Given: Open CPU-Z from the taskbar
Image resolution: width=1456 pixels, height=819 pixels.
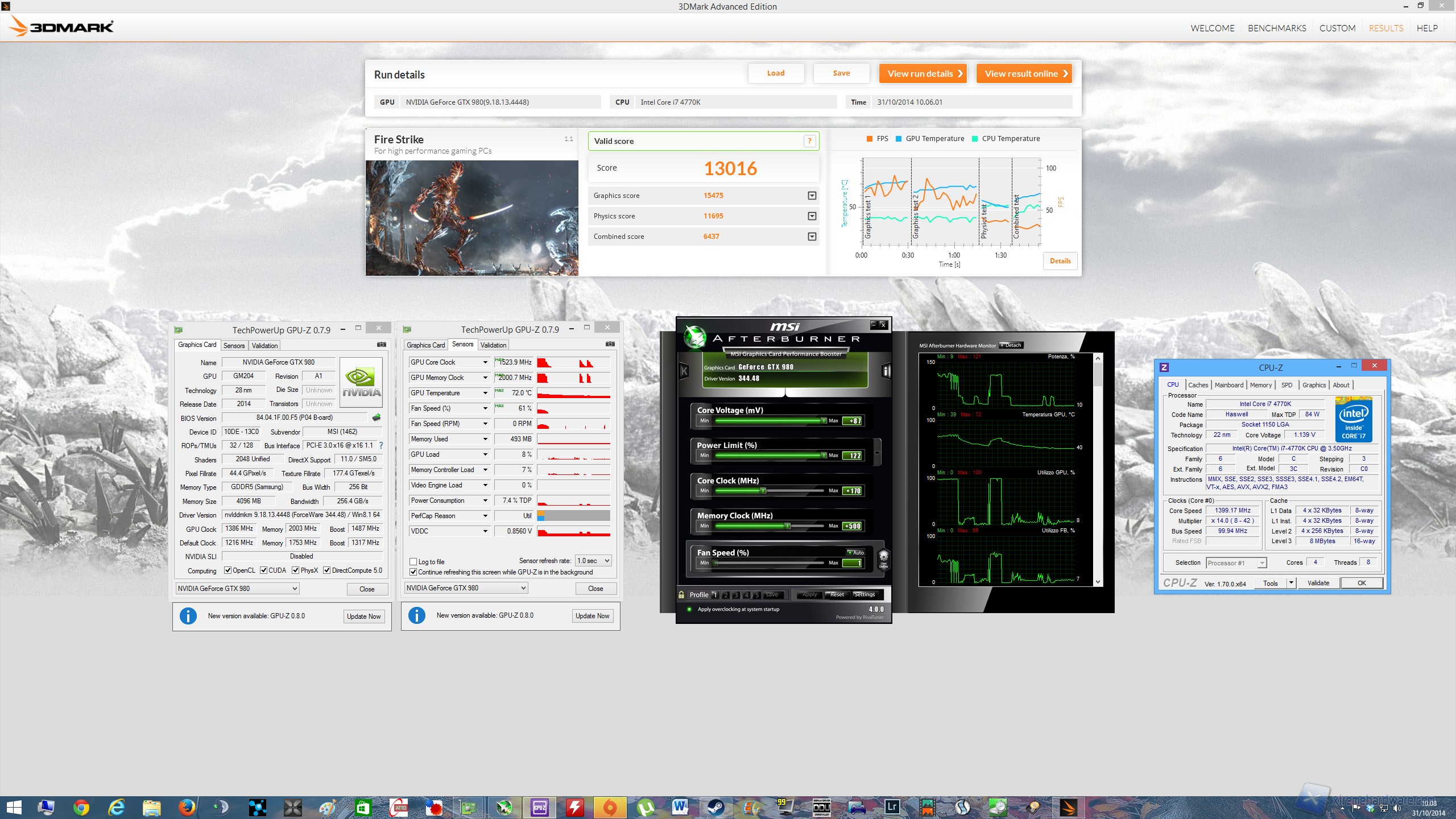Looking at the screenshot, I should [539, 807].
